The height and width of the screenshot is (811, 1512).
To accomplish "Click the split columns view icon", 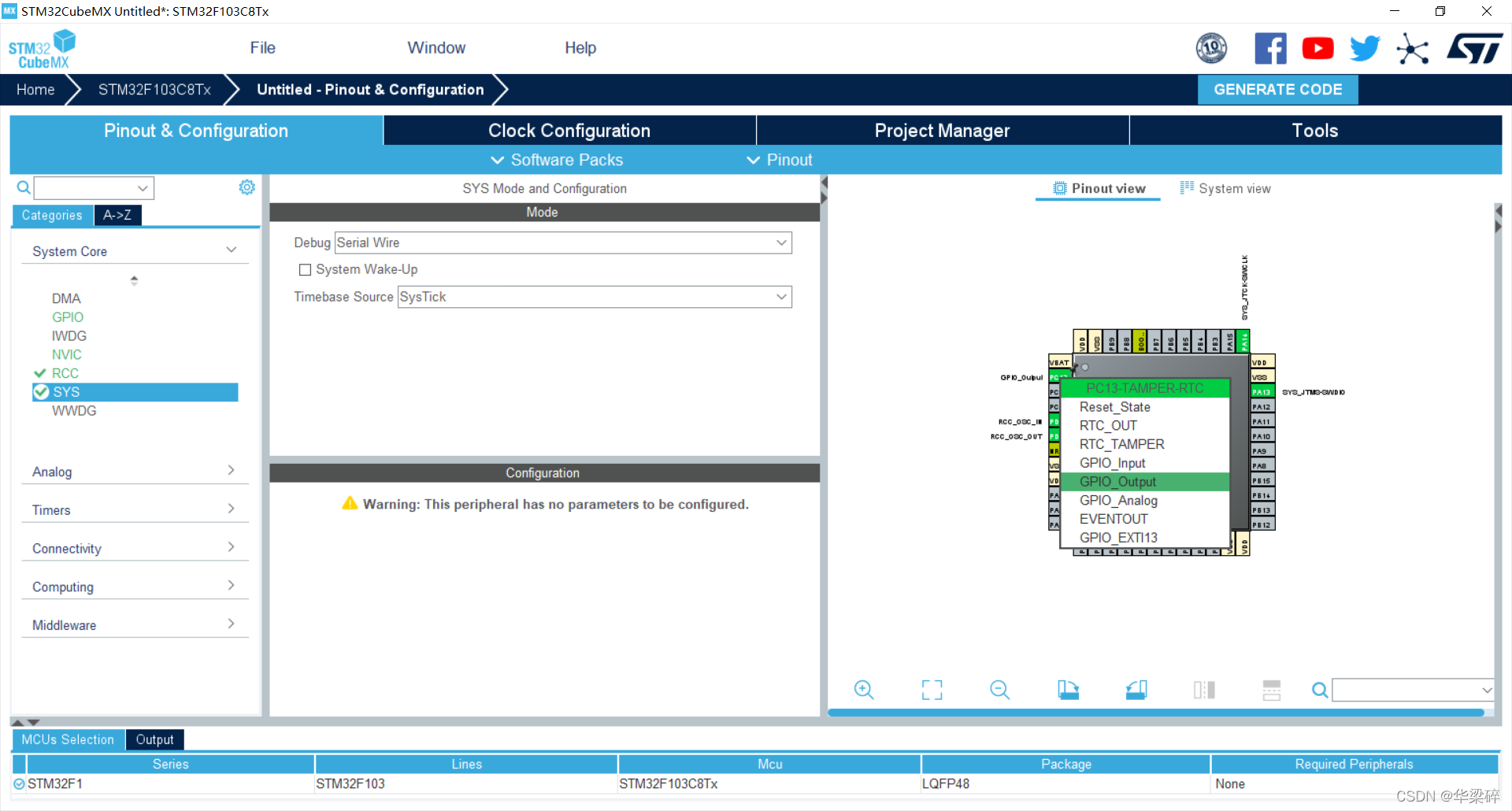I will coord(1204,691).
